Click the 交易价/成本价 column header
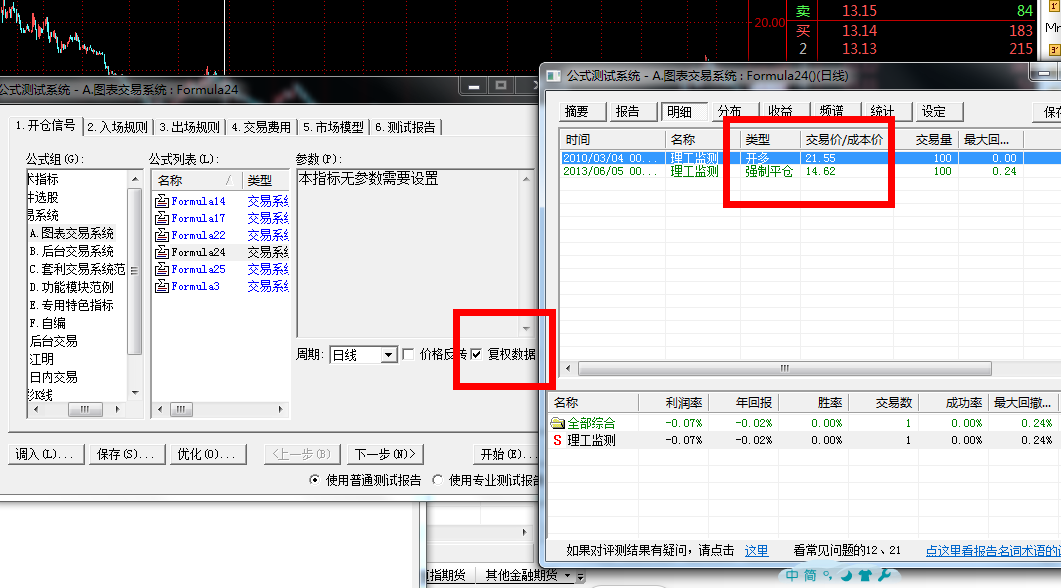 (844, 140)
